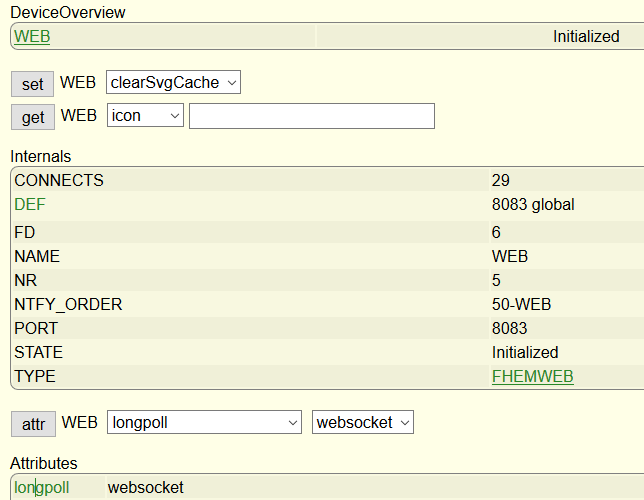Open the clearSvgCache set command dropdown

point(173,83)
